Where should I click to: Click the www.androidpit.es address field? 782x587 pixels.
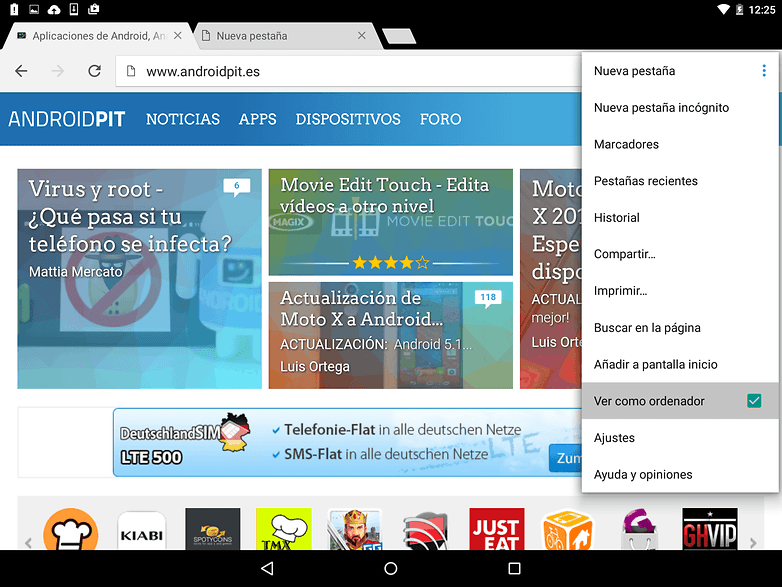point(349,71)
